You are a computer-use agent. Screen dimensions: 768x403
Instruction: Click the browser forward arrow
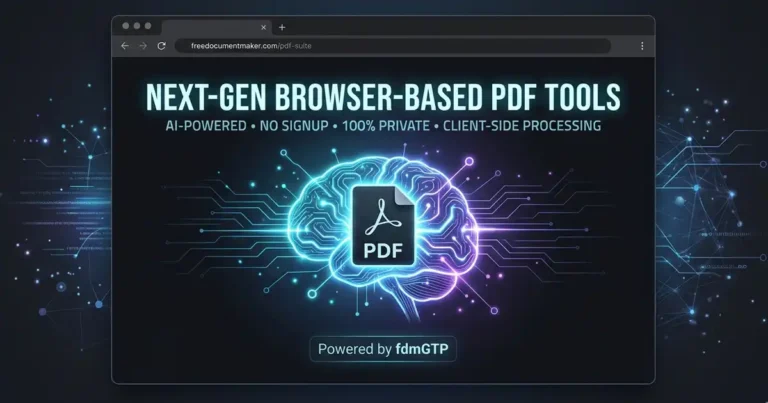[143, 46]
